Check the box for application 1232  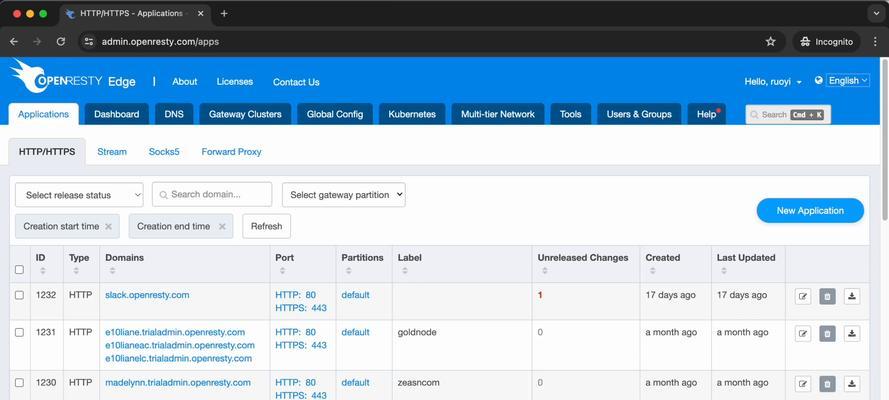click(19, 295)
